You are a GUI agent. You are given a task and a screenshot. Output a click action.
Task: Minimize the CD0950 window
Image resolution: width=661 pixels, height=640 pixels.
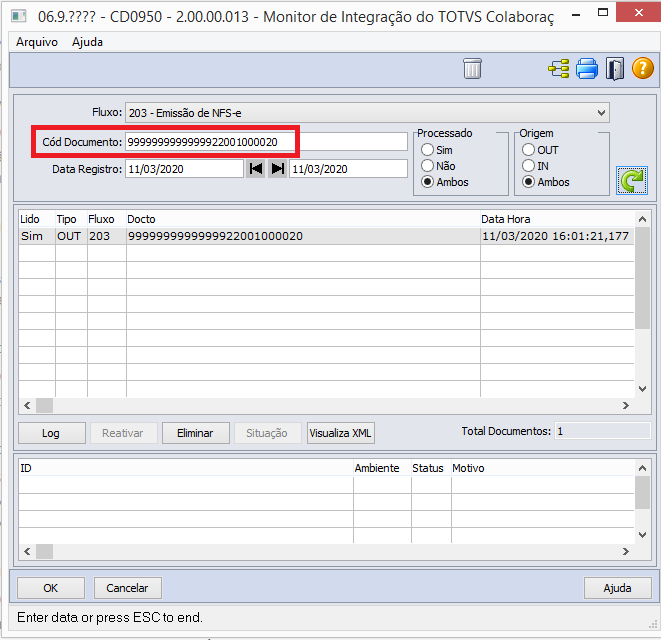[576, 13]
